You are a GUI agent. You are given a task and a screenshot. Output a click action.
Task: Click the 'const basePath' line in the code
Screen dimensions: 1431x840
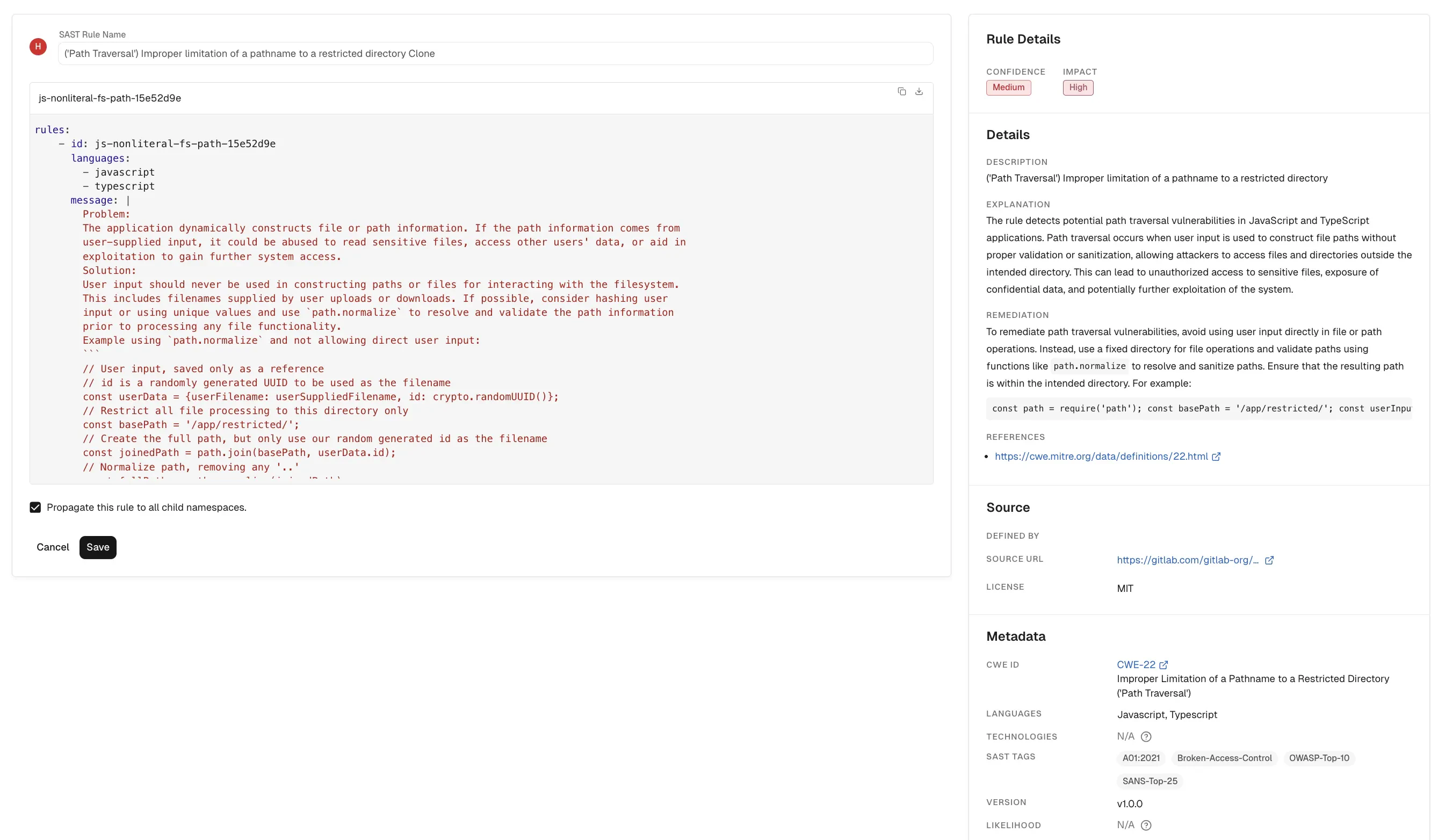[x=191, y=425]
